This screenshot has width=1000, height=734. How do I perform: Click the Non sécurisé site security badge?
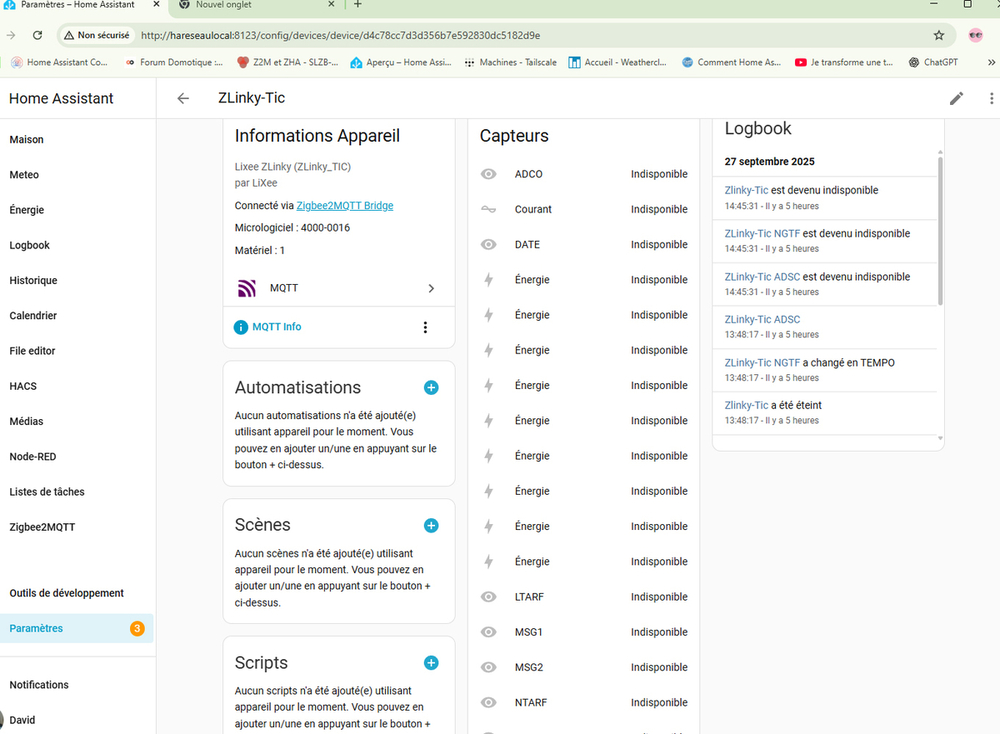click(96, 36)
